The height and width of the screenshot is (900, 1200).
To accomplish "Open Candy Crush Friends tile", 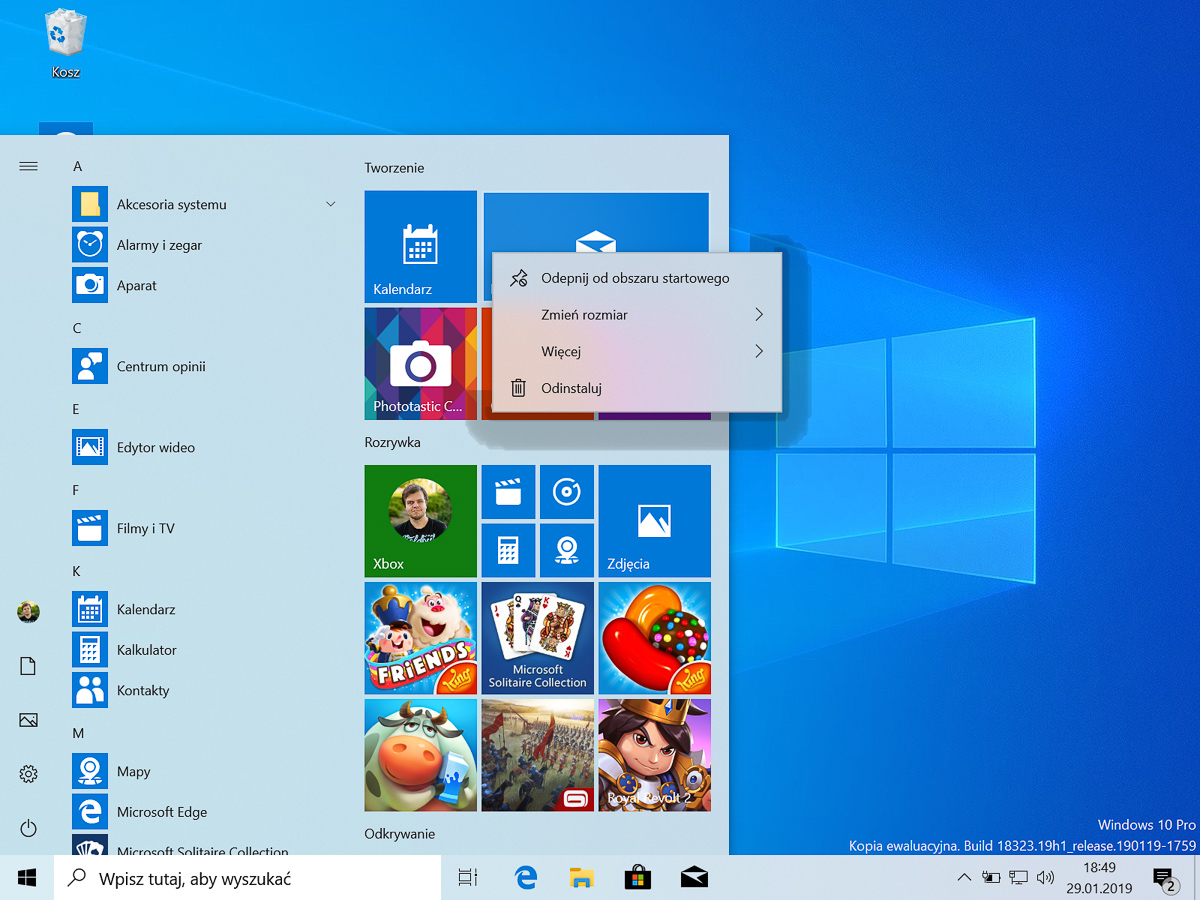I will point(420,638).
